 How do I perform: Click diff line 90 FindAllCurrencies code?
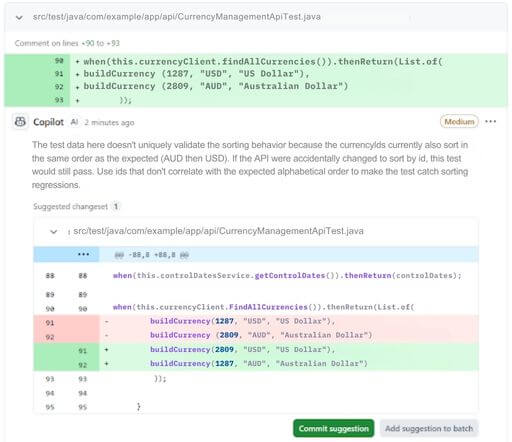point(263,307)
